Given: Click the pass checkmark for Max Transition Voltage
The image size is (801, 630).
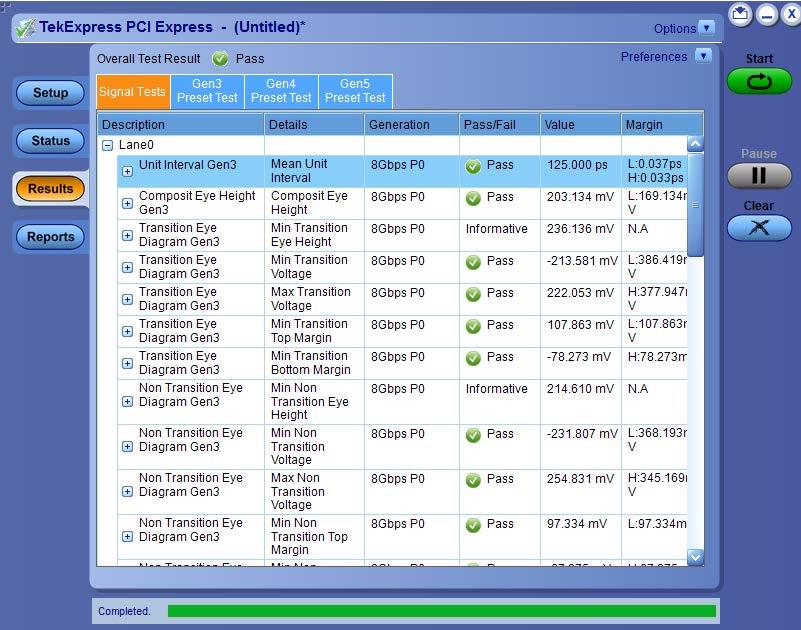Looking at the screenshot, I should point(473,294).
